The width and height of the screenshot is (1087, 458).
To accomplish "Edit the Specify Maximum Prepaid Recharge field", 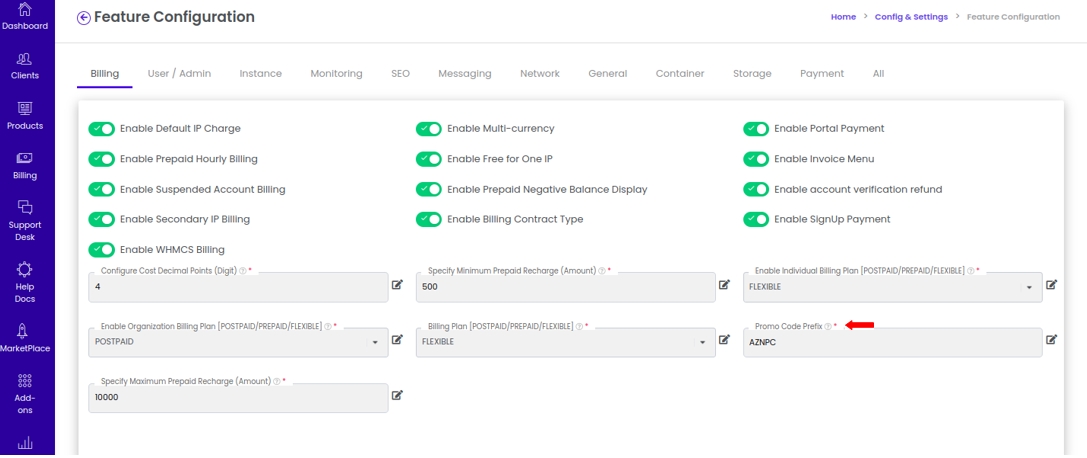I will point(397,395).
